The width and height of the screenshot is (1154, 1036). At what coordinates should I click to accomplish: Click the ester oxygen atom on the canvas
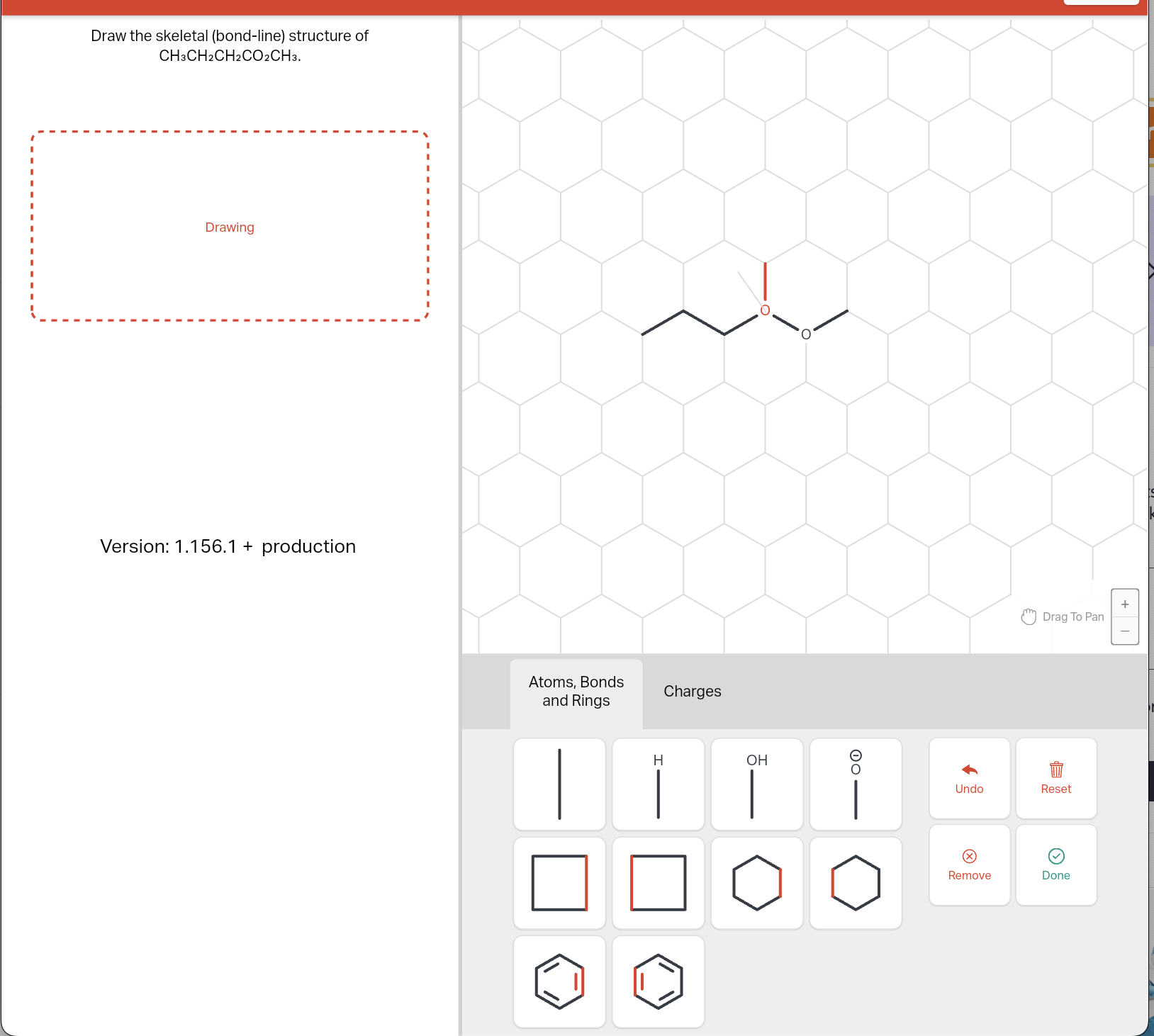(x=806, y=334)
